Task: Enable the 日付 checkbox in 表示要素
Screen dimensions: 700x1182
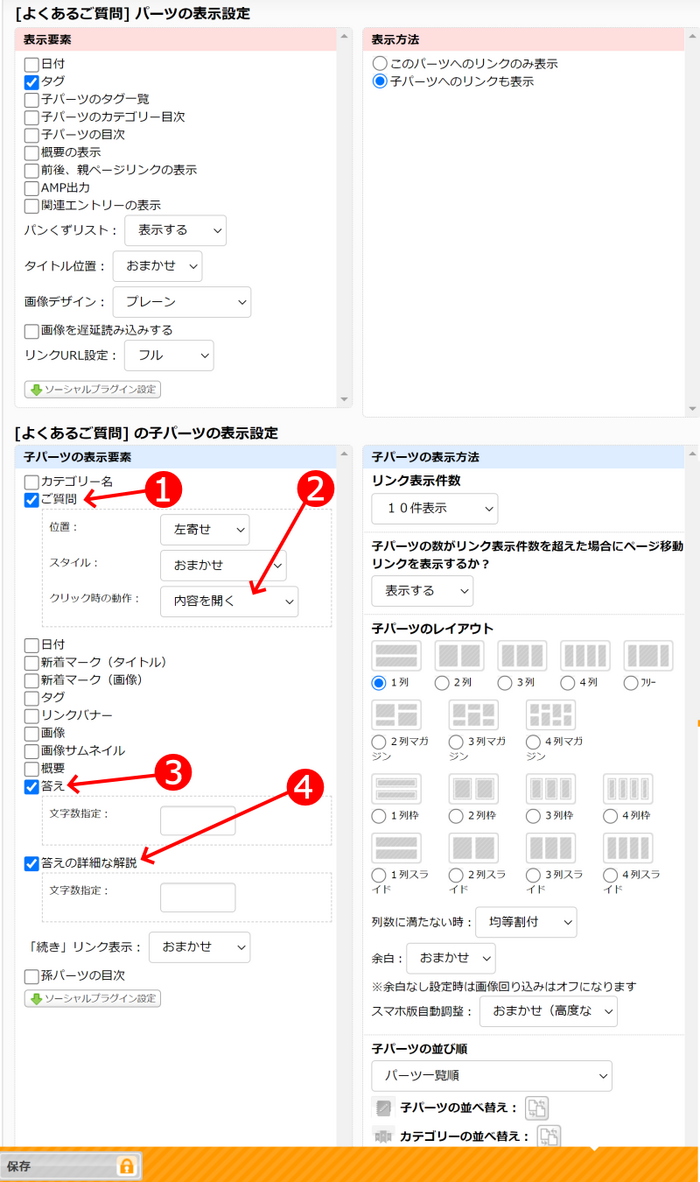Action: pos(31,64)
